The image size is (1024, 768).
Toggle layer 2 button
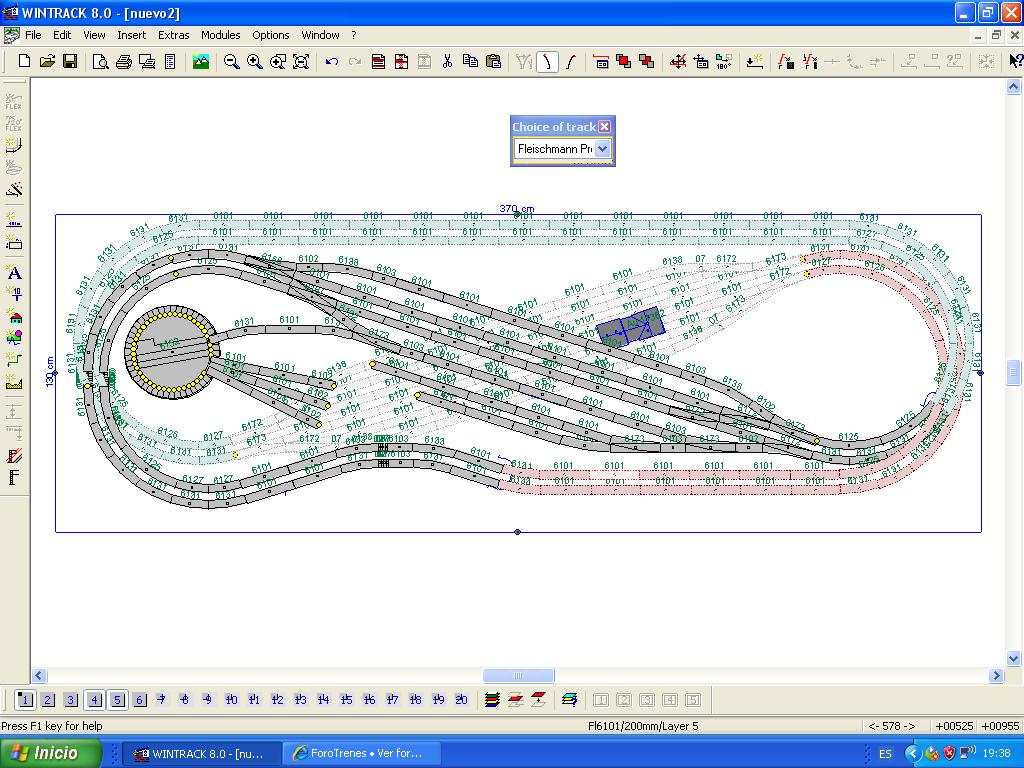pyautogui.click(x=48, y=700)
